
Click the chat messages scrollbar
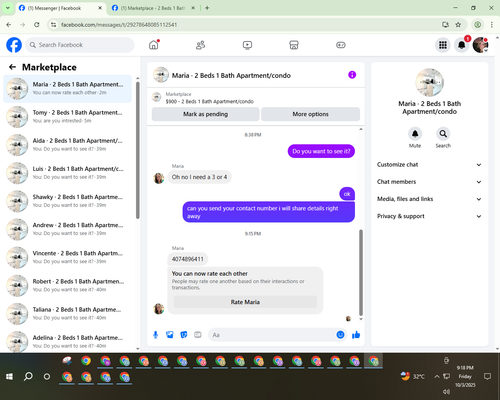(361, 272)
